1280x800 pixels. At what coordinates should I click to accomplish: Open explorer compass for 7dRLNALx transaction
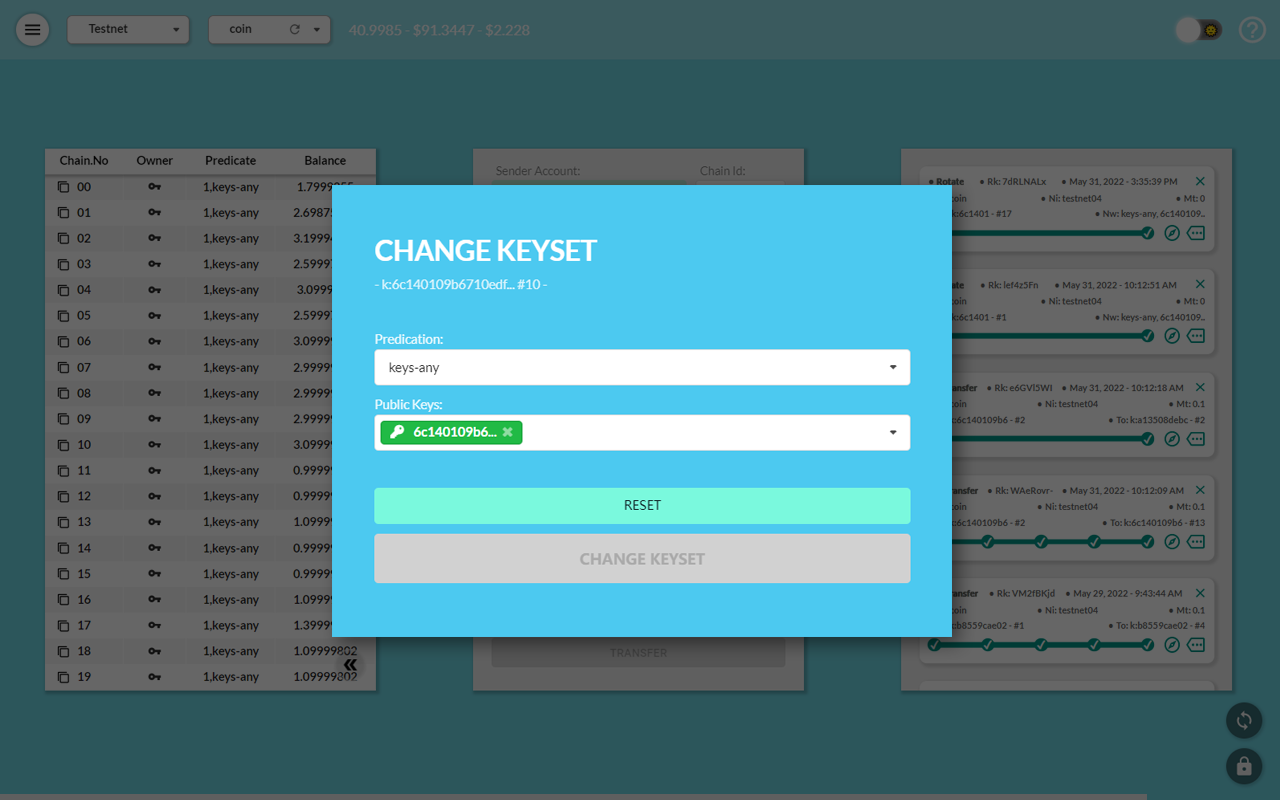pyautogui.click(x=1173, y=233)
